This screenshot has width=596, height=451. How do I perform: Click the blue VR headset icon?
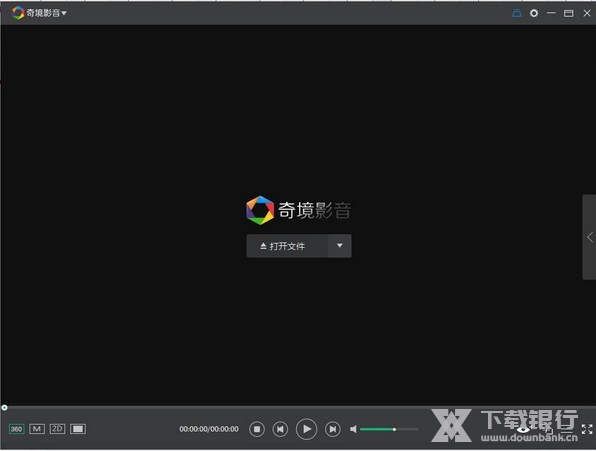(517, 13)
